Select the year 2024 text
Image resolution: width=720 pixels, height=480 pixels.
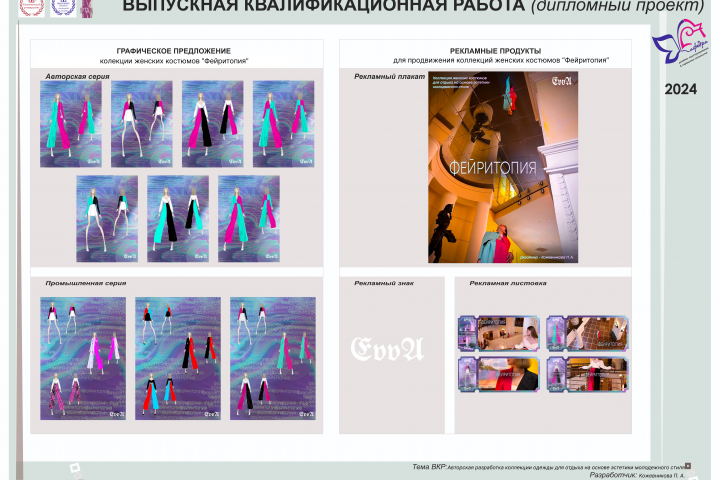pos(681,89)
